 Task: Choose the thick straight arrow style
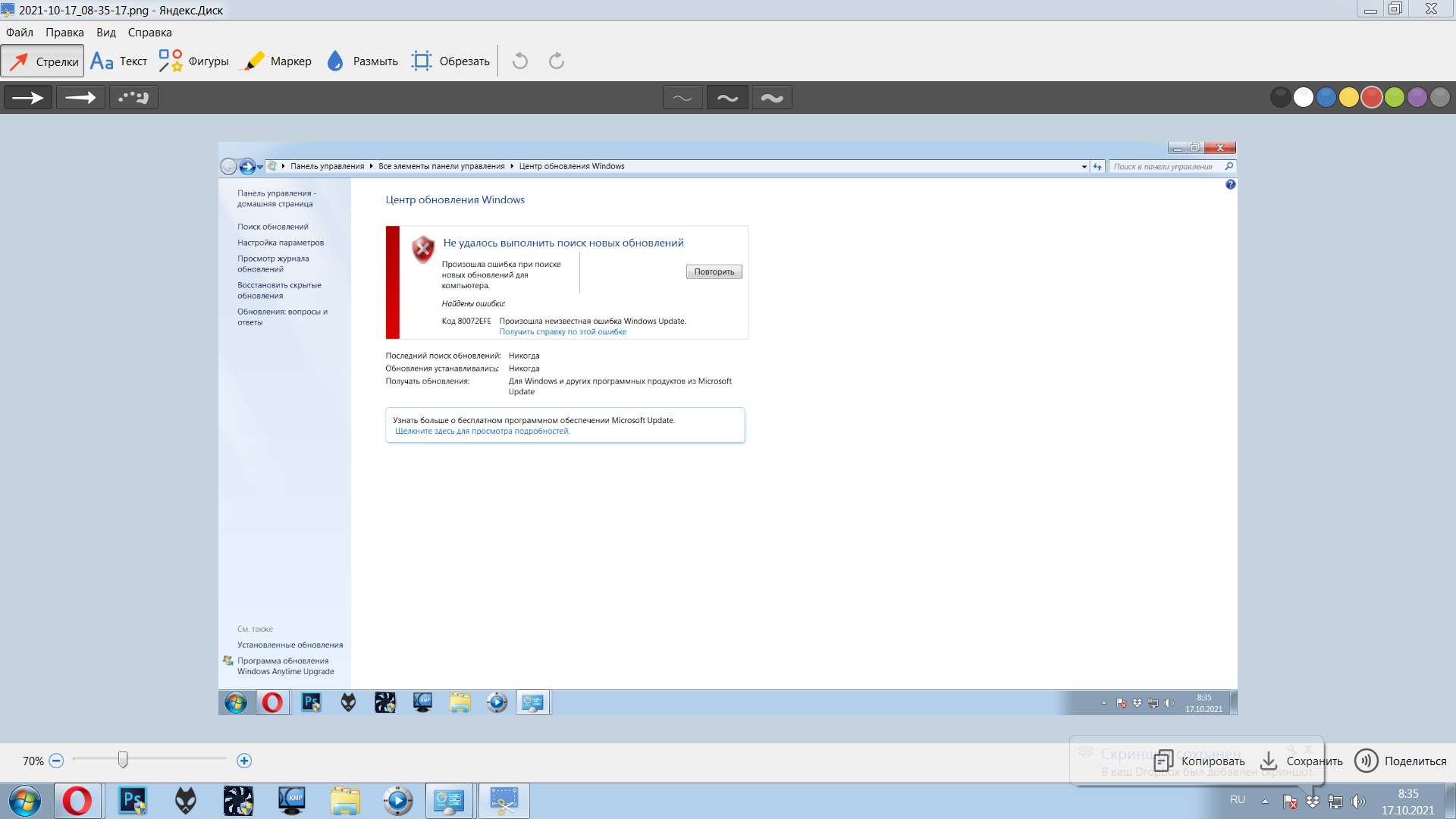(x=28, y=98)
